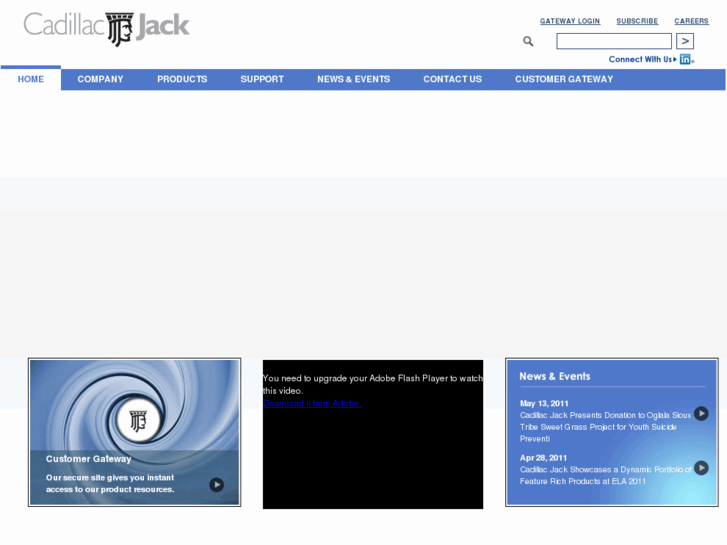Screen dimensions: 727x545
Task: Open the Oglala Sioux Tribe donation news headline
Action: (605, 427)
